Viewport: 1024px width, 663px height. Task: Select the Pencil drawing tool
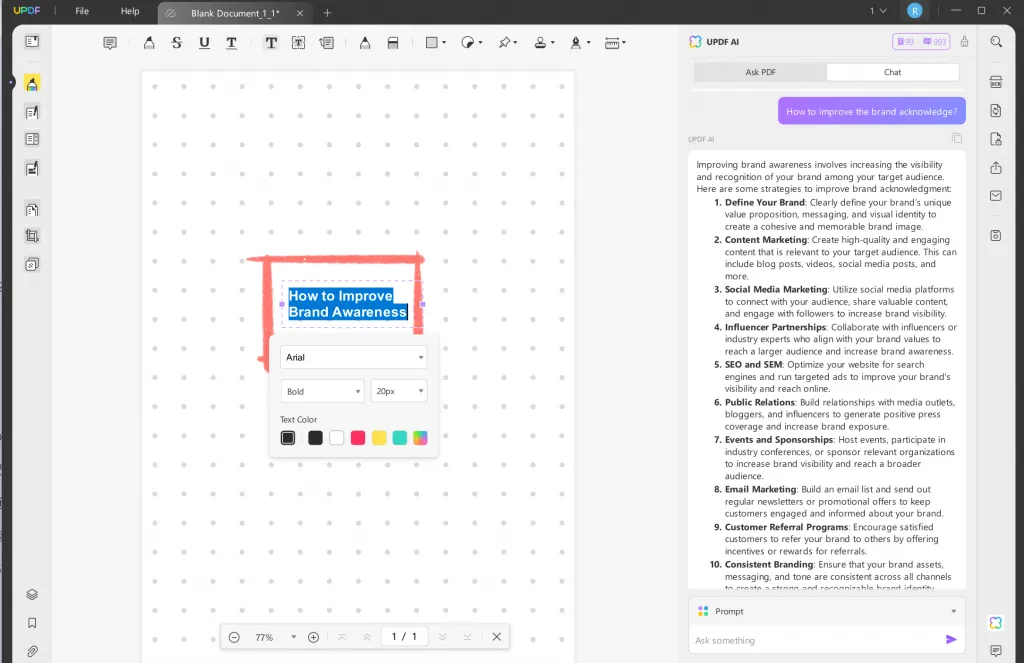[x=364, y=42]
